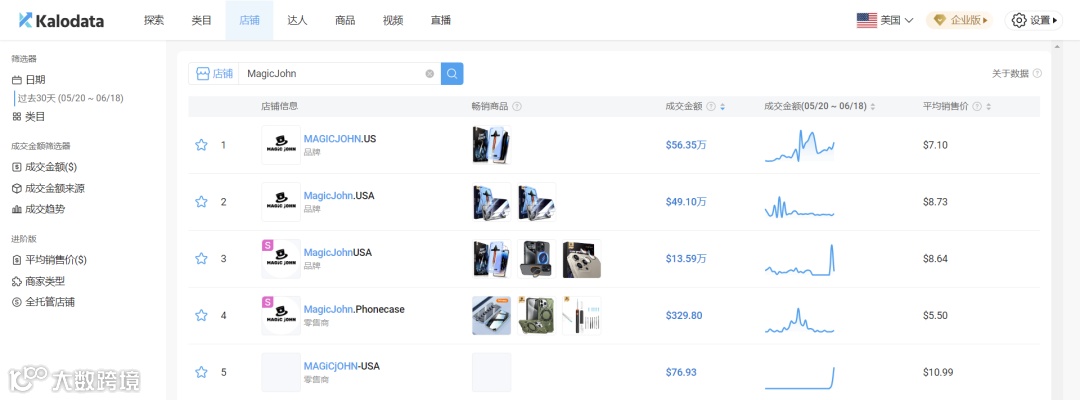The width and height of the screenshot is (1080, 400).
Task: Click the $10.99 average price value
Action: tap(938, 372)
